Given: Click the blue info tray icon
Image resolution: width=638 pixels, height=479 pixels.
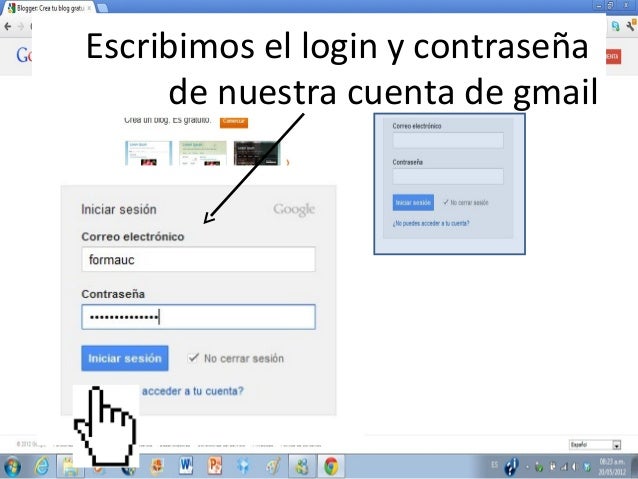Looking at the screenshot, I should click(511, 467).
